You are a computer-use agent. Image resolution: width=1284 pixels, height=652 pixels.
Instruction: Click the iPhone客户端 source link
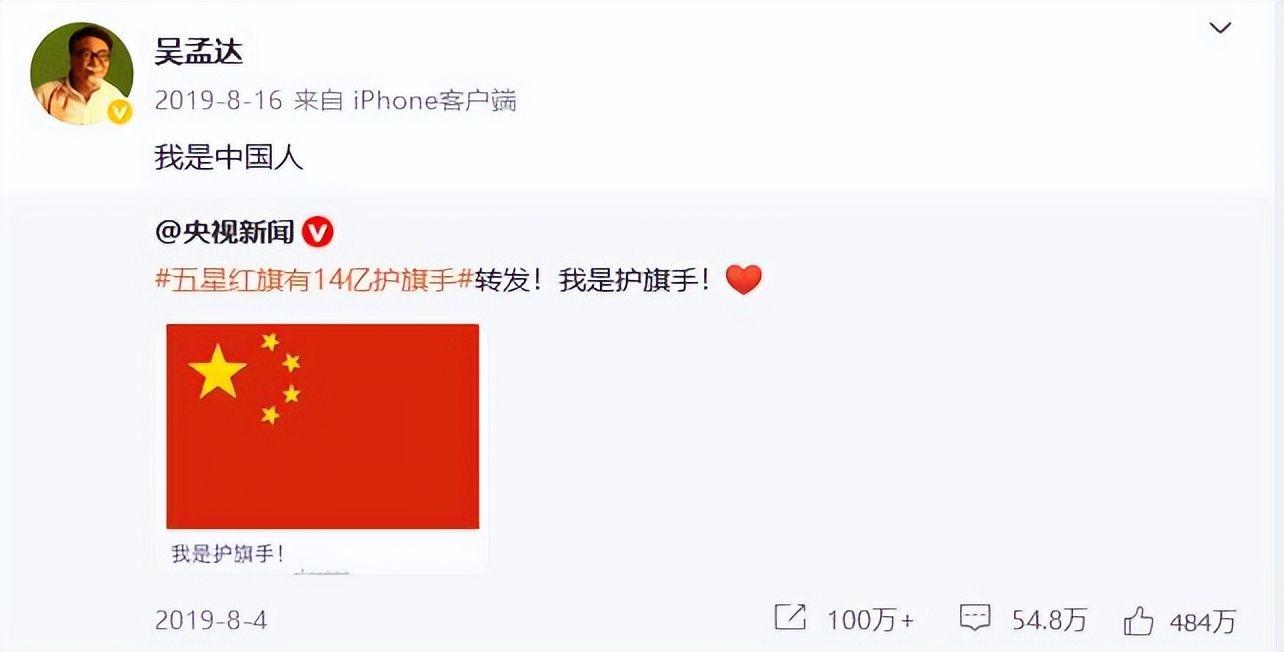[435, 101]
